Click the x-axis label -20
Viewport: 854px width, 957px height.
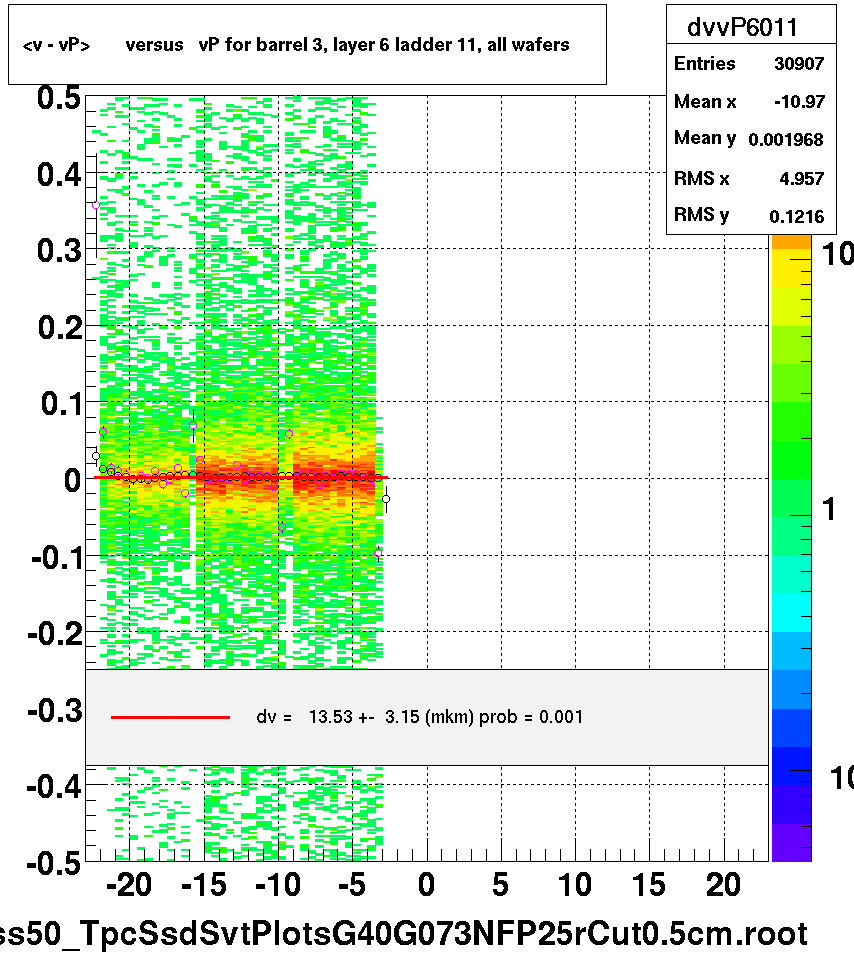tap(129, 885)
